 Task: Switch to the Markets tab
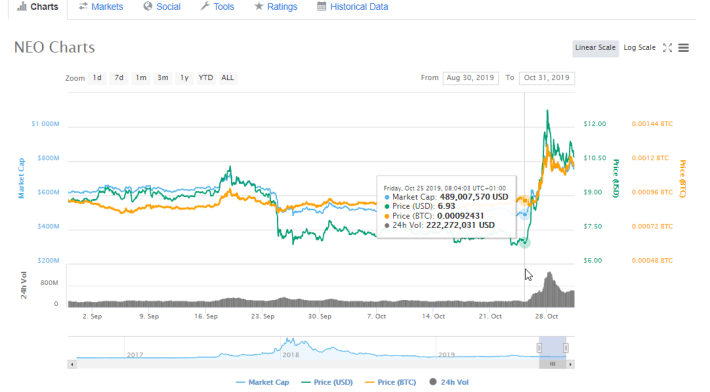click(x=101, y=7)
